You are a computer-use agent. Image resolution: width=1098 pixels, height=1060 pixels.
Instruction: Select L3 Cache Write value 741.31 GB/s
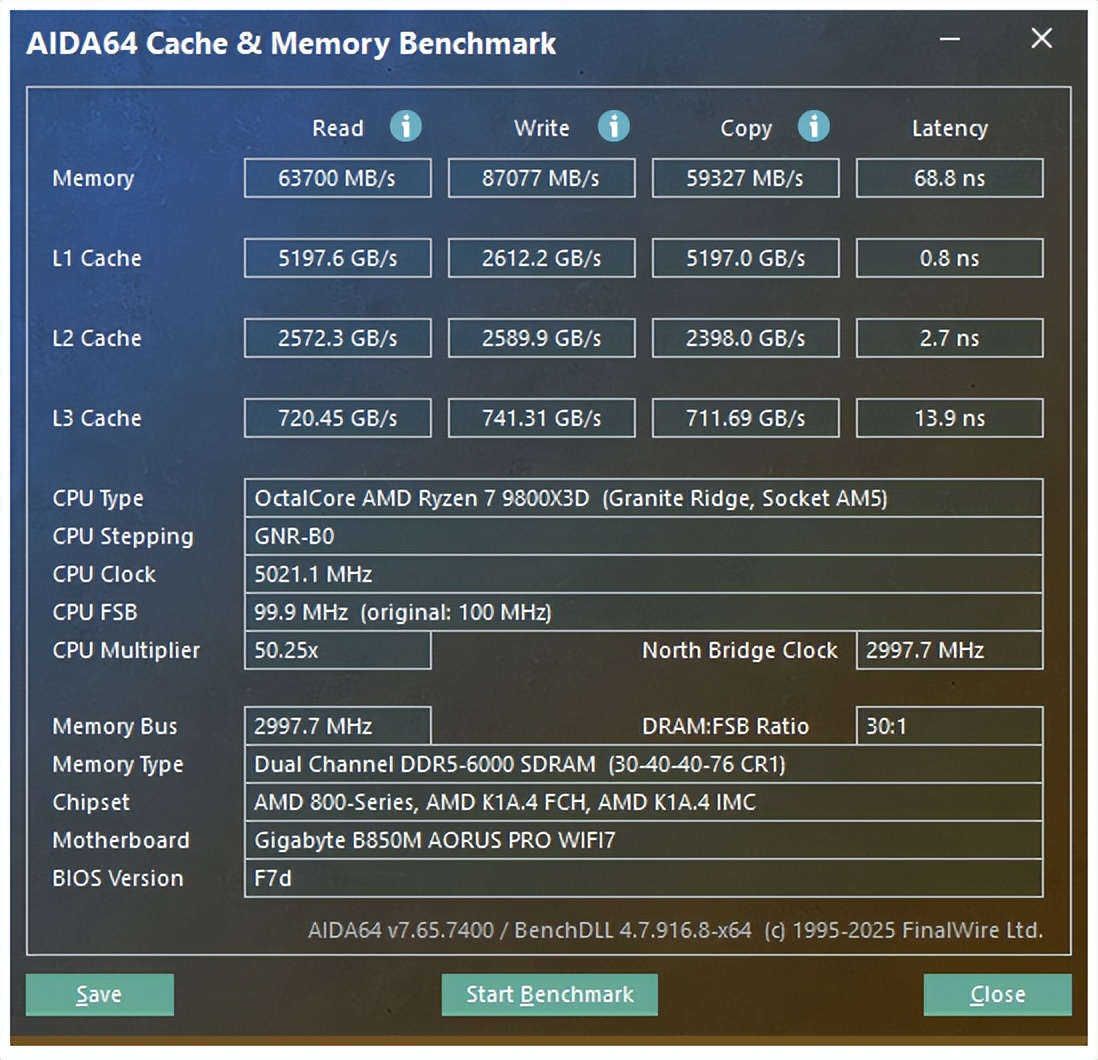(541, 418)
